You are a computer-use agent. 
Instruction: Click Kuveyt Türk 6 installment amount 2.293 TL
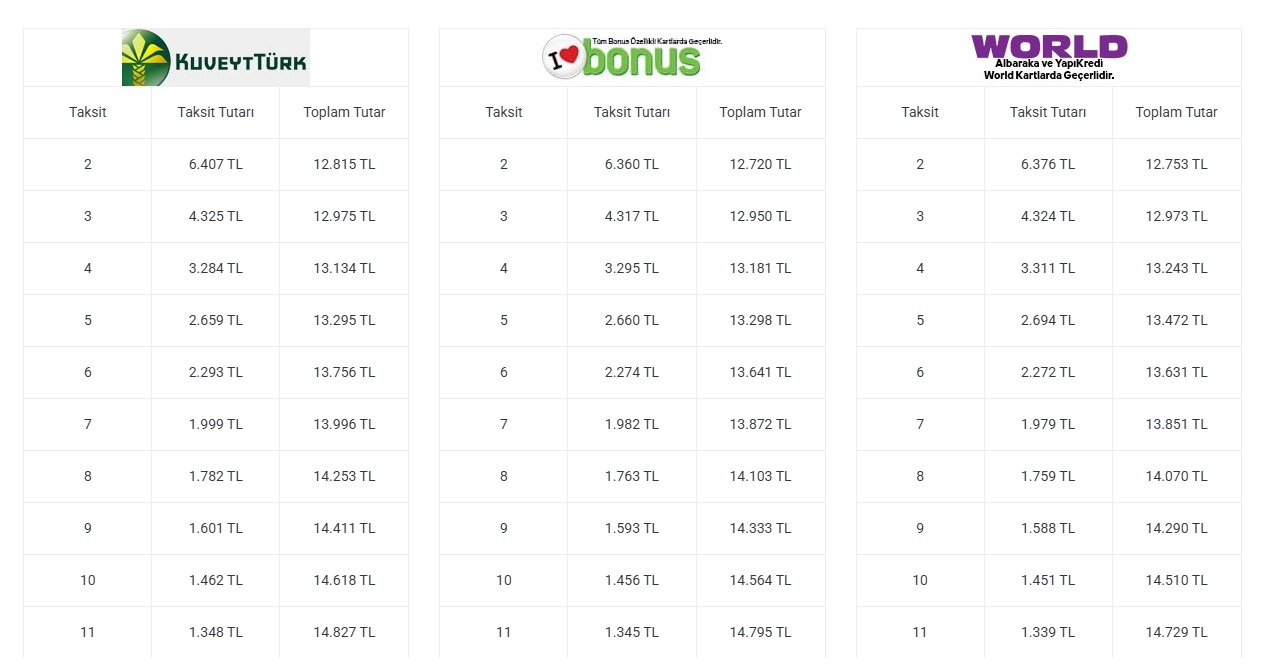pyautogui.click(x=216, y=372)
